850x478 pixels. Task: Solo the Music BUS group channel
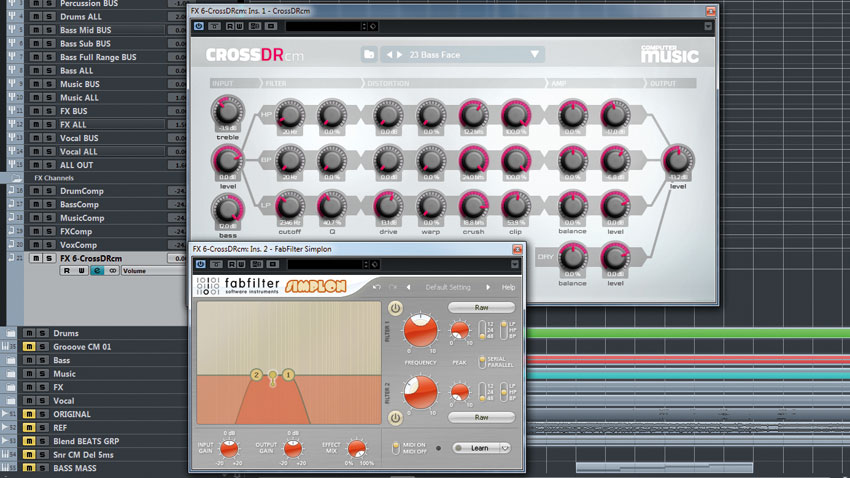[49, 84]
